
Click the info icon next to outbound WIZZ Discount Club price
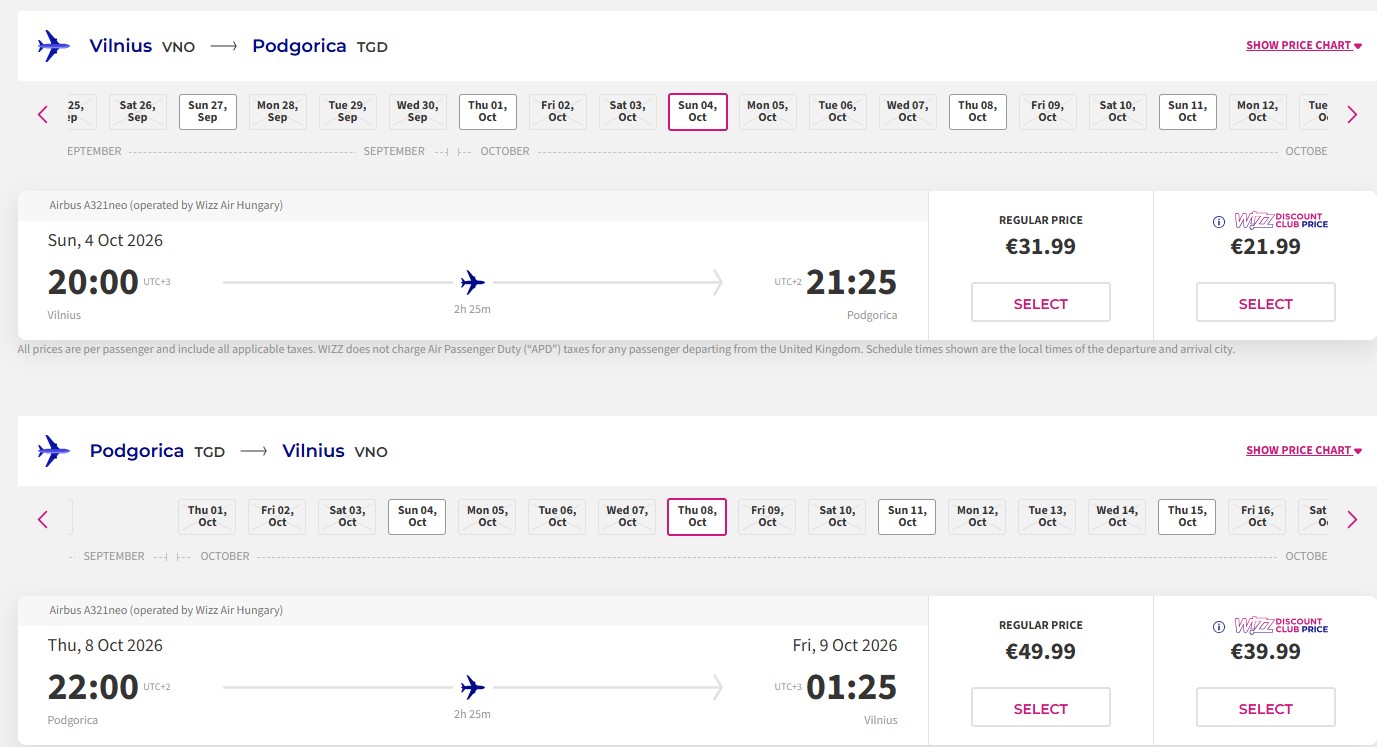(1218, 222)
